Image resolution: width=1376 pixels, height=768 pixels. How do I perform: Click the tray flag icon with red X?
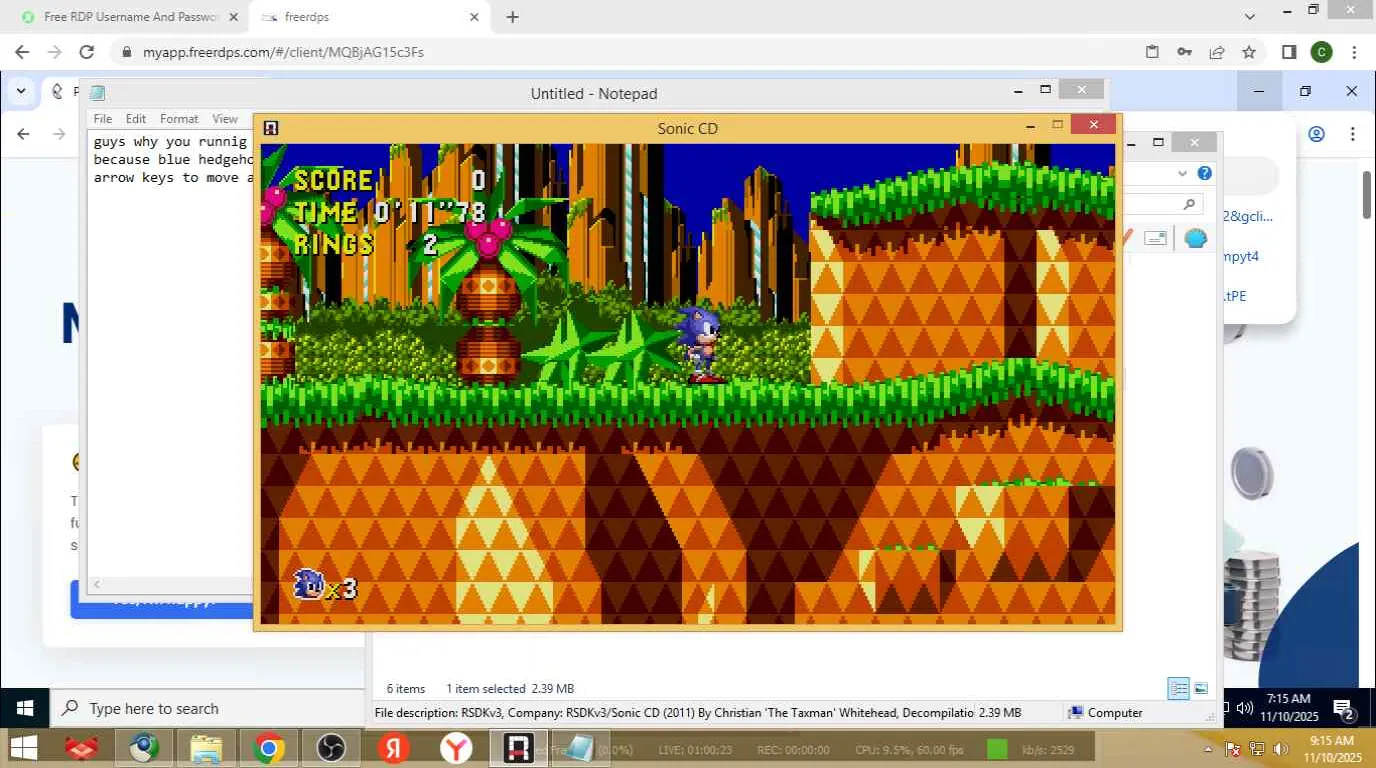click(x=1233, y=749)
